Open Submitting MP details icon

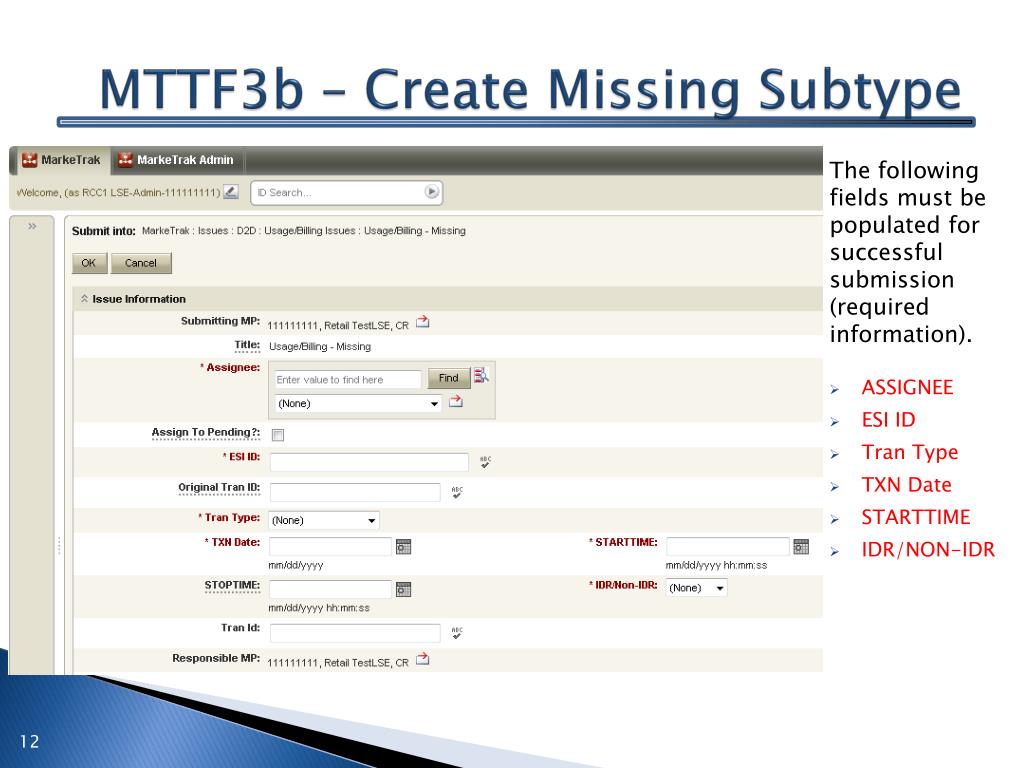click(423, 323)
